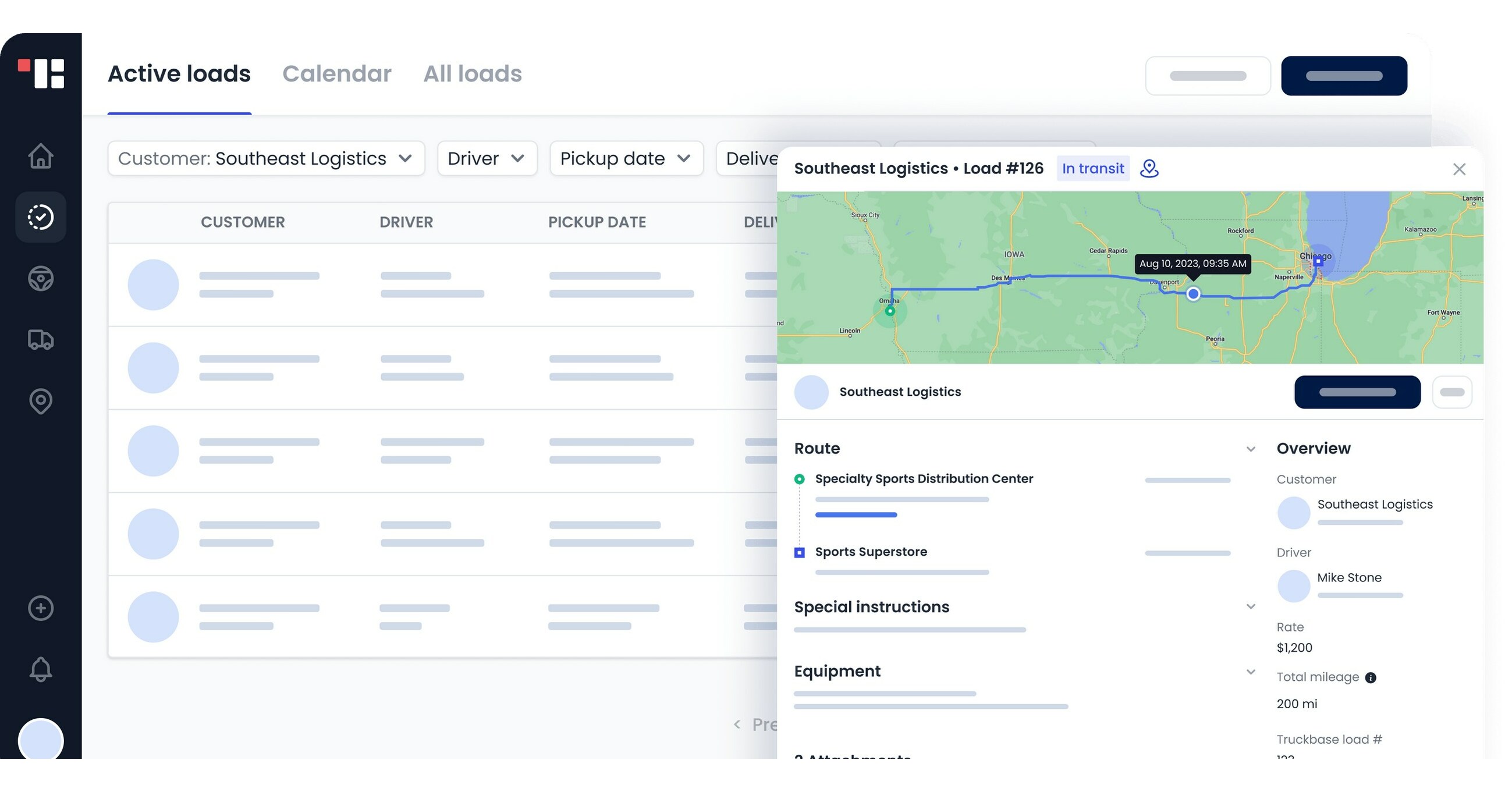
Task: View mileage details via the info icon
Action: [x=1370, y=677]
